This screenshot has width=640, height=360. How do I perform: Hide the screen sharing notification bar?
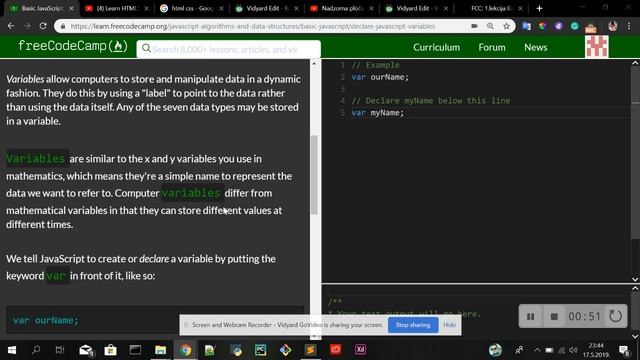pos(449,325)
